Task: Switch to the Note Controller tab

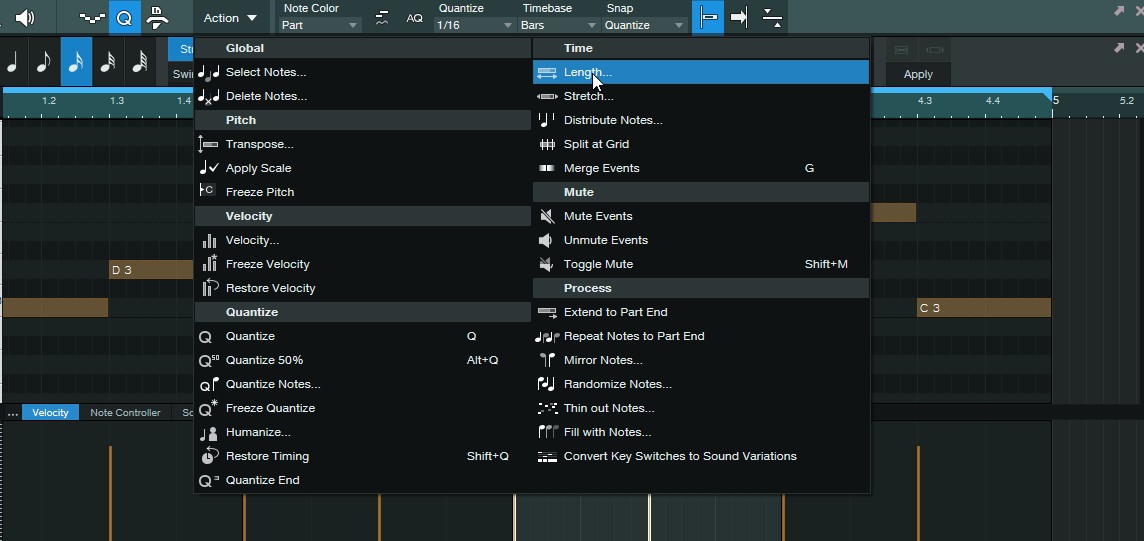Action: pyautogui.click(x=125, y=412)
